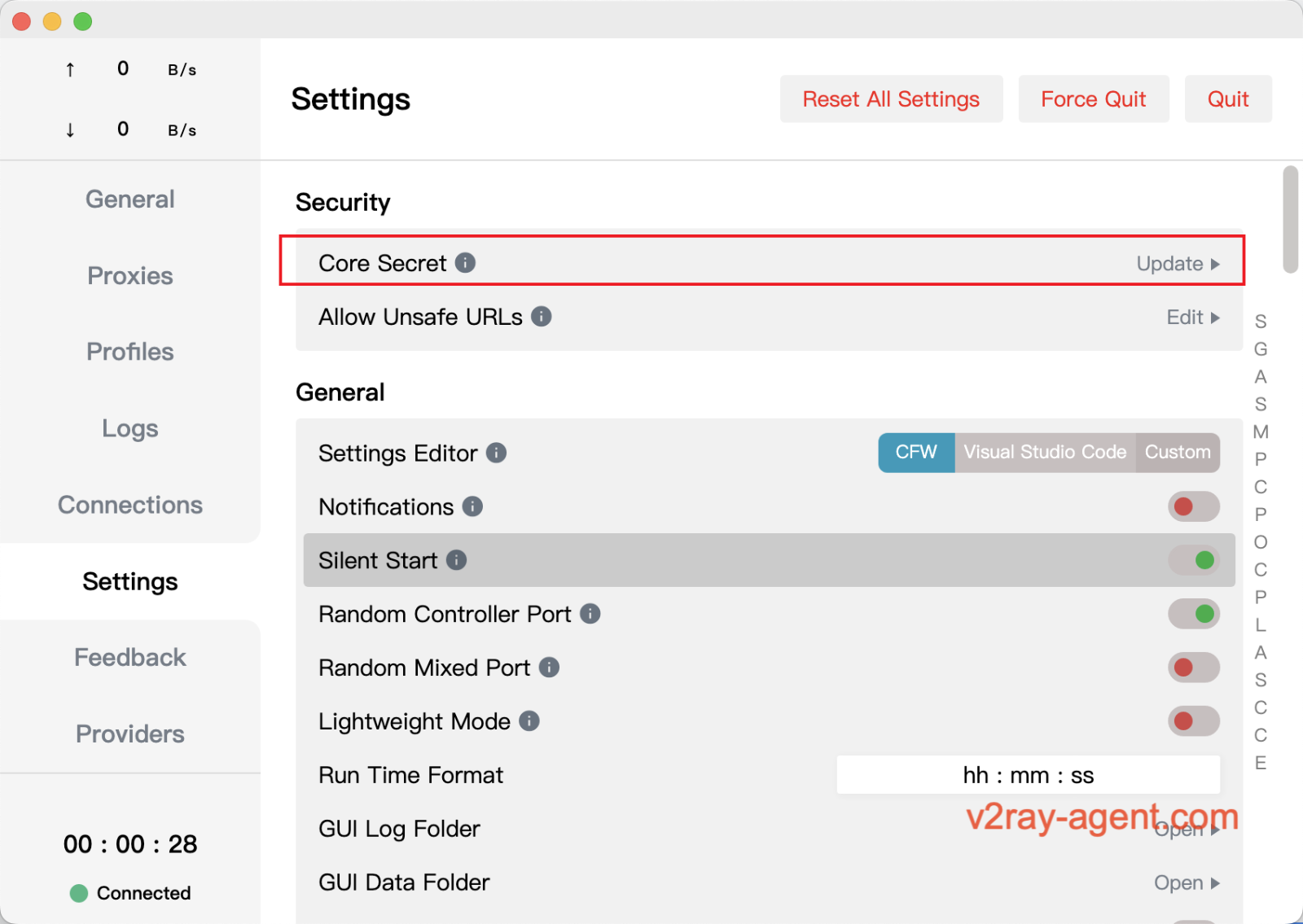Screen dimensions: 1303x924
Task: Expand Core Secret Update option
Action: click(x=1178, y=264)
